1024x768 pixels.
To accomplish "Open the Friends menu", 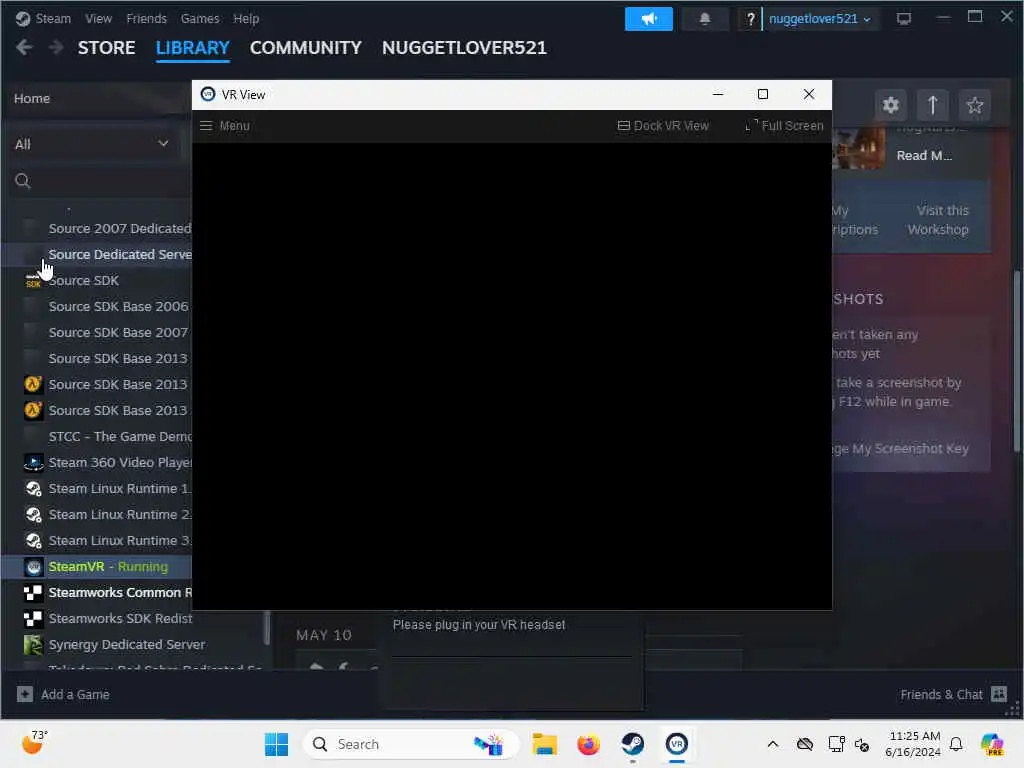I will tap(146, 18).
